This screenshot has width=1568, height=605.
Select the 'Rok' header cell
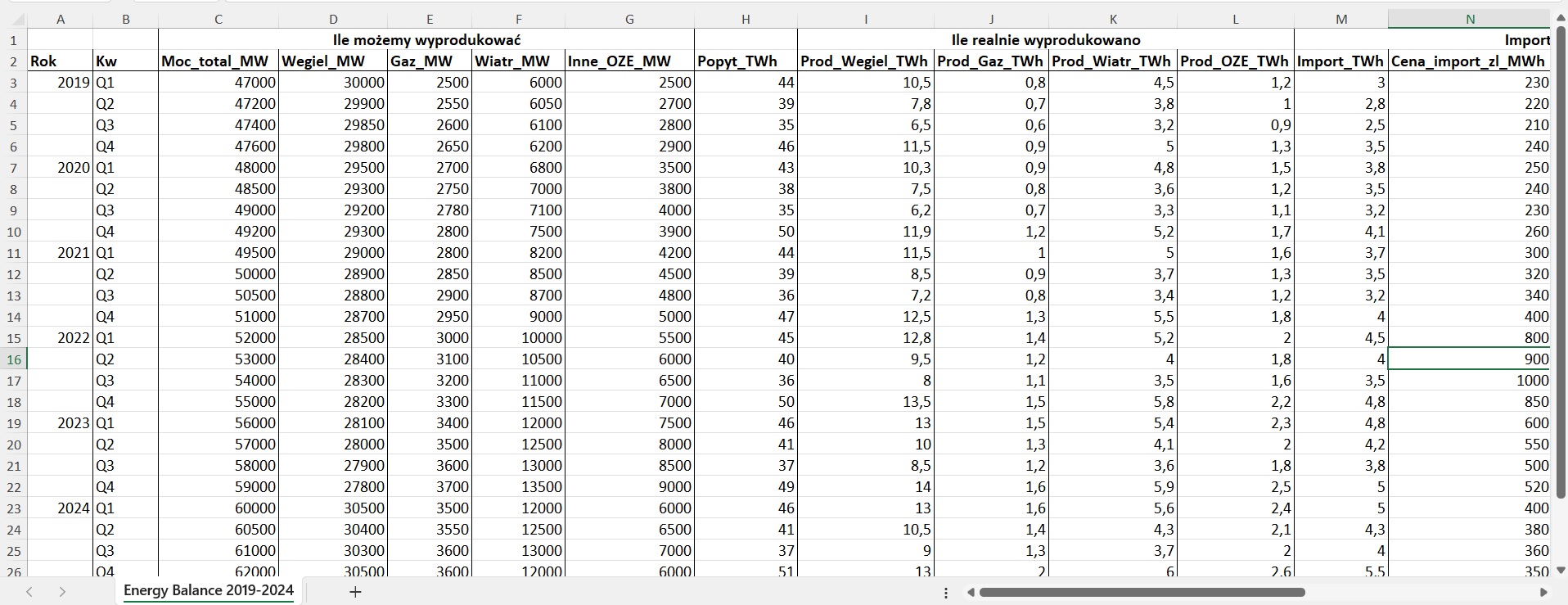point(61,61)
